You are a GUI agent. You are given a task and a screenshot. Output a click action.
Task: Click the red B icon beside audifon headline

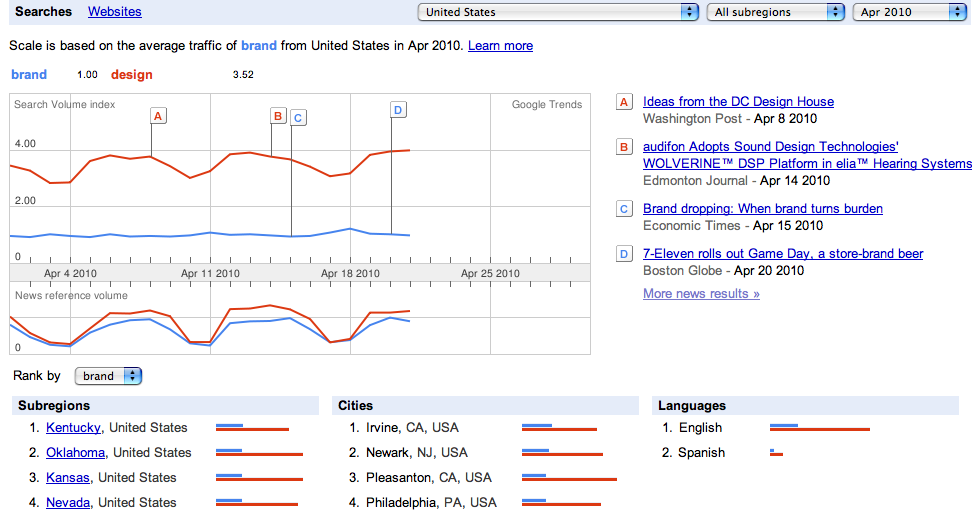click(624, 147)
